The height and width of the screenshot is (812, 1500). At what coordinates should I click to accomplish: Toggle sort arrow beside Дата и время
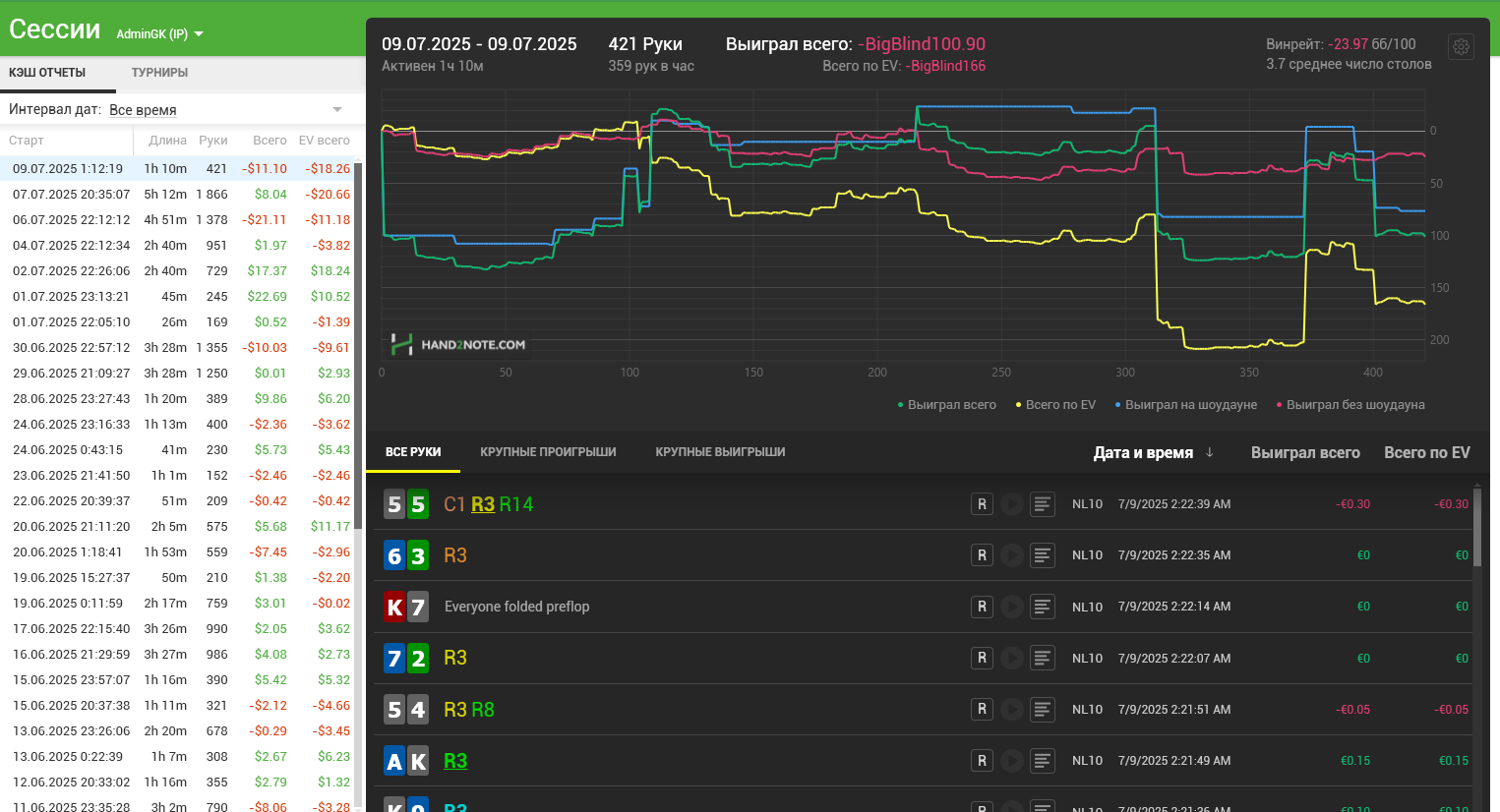click(x=1210, y=452)
